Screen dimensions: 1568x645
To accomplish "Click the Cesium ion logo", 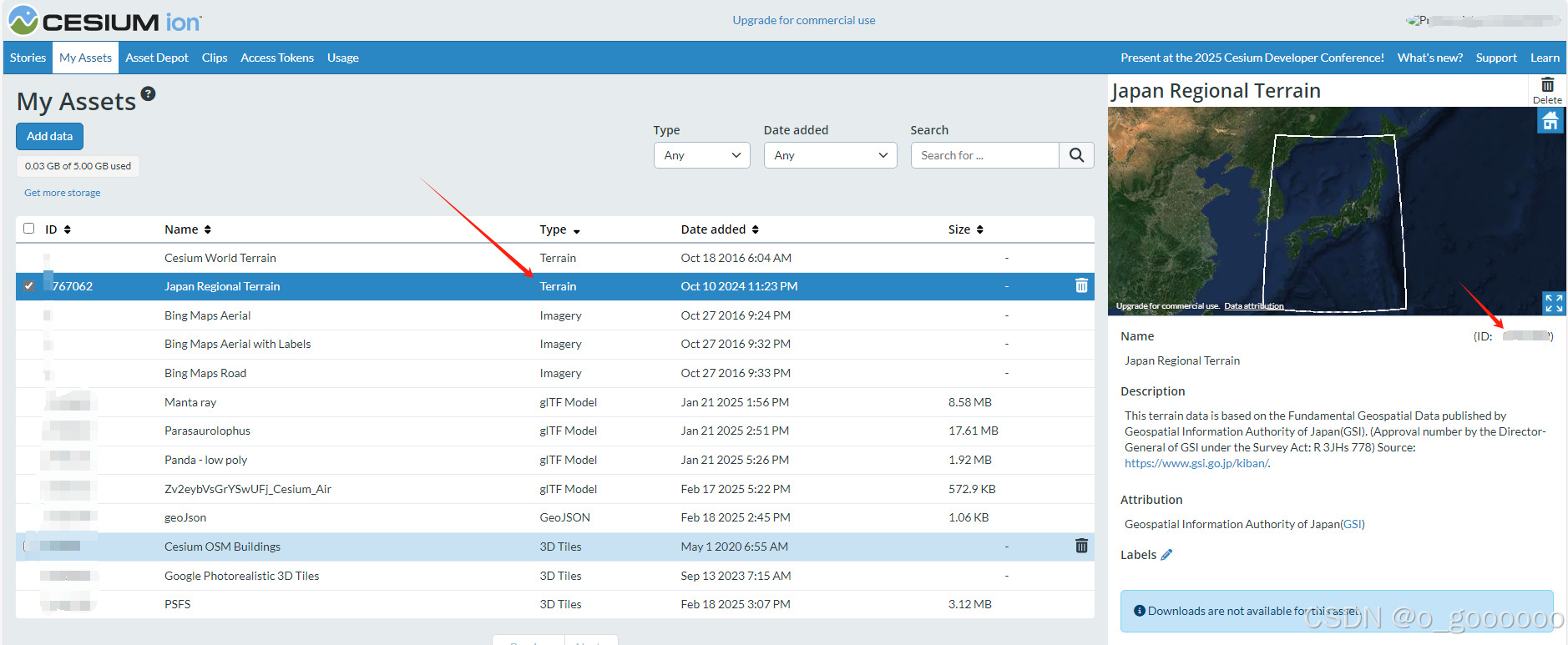I will [x=104, y=20].
